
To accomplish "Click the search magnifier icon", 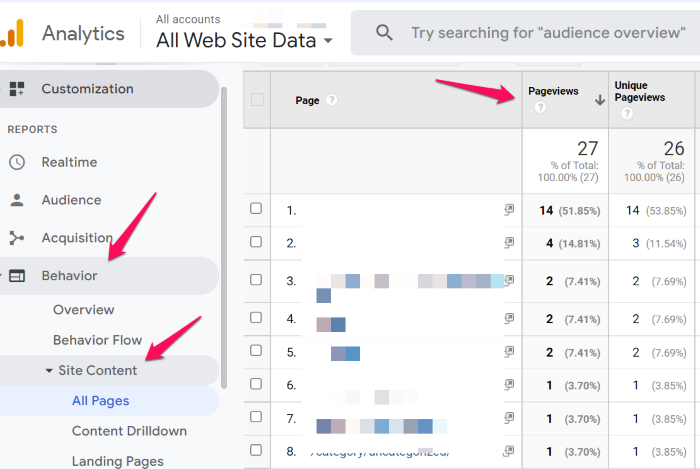I will point(384,33).
